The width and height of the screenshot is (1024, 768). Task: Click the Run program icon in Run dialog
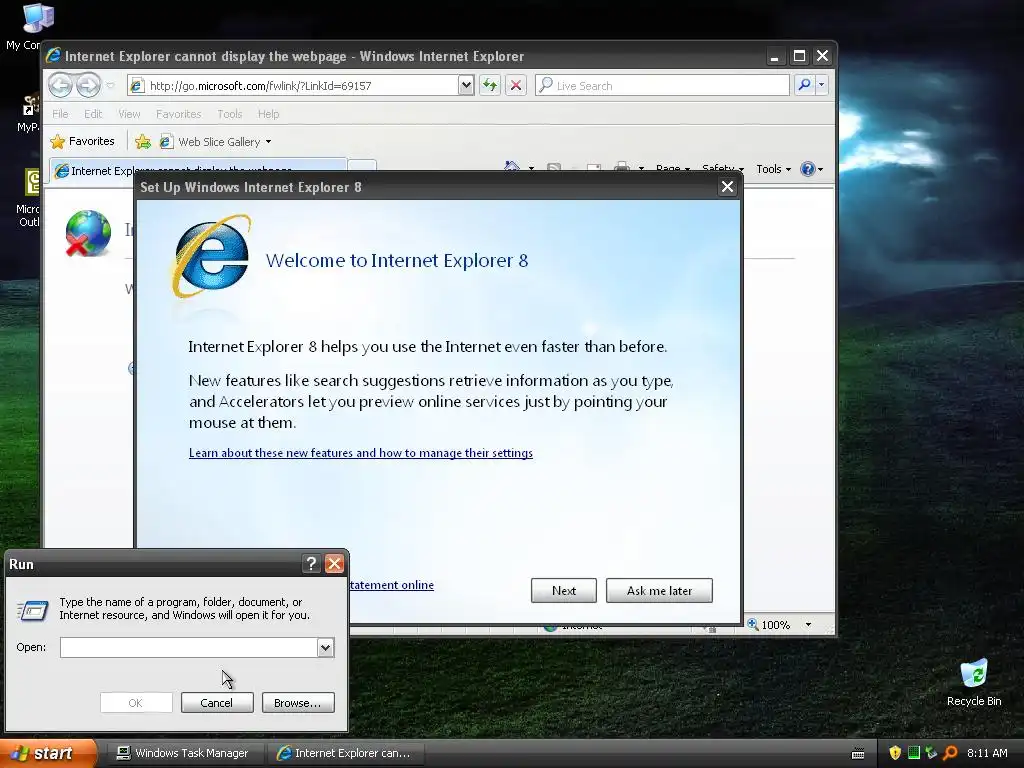pos(32,610)
